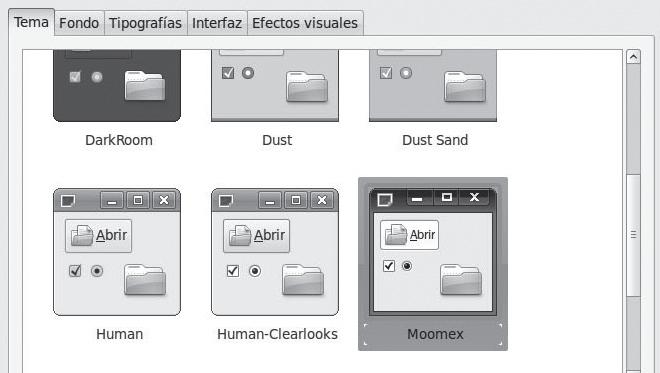
Task: Click the folder icon in the Moomex preview
Action: tap(461, 280)
